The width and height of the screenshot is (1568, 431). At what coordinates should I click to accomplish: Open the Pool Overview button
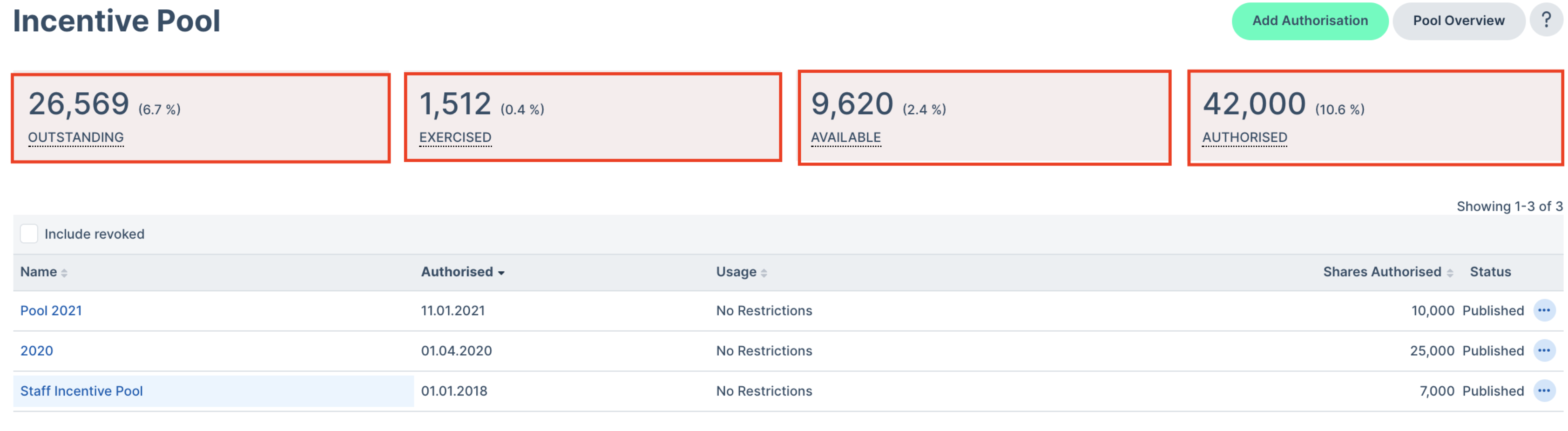(1459, 21)
